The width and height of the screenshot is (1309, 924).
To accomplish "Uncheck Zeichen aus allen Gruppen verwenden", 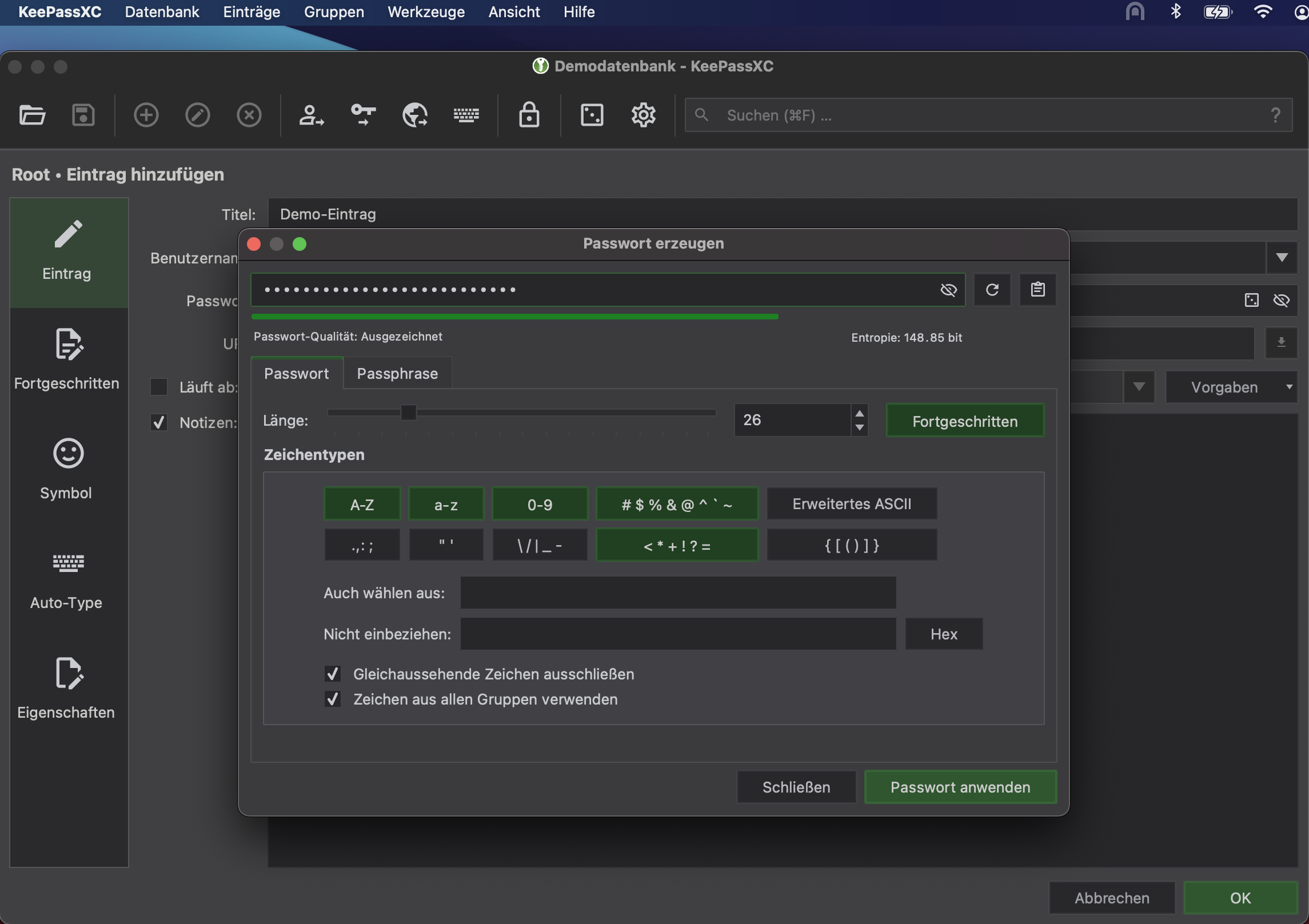I will 333,699.
